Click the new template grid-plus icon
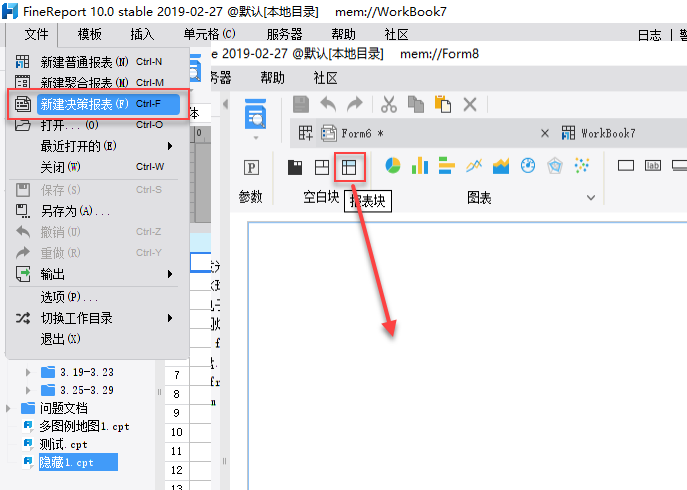The height and width of the screenshot is (490, 687). click(x=305, y=133)
